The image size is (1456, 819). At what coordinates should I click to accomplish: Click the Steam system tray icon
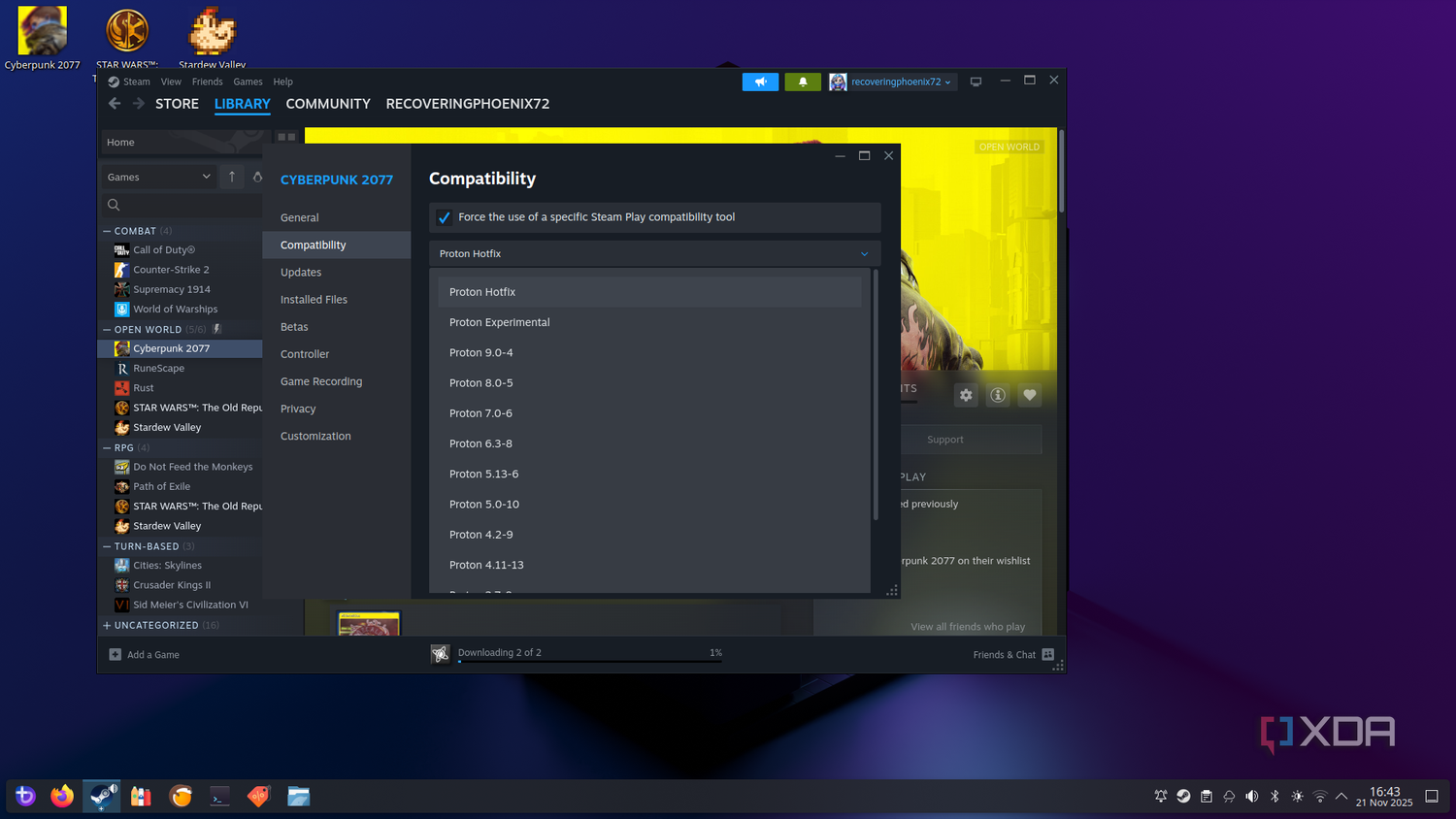1183,797
